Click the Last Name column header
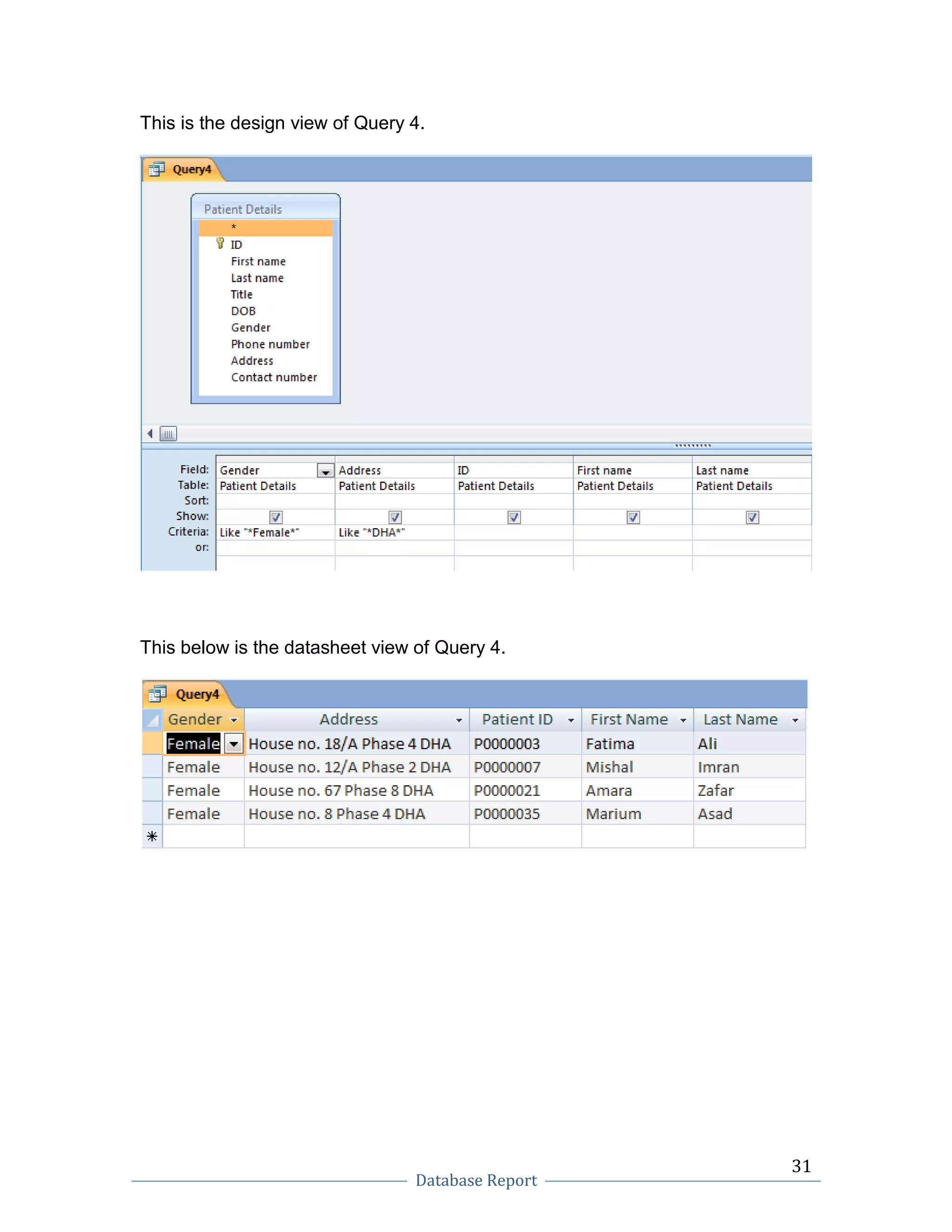Image resolution: width=952 pixels, height=1232 pixels. [x=749, y=720]
